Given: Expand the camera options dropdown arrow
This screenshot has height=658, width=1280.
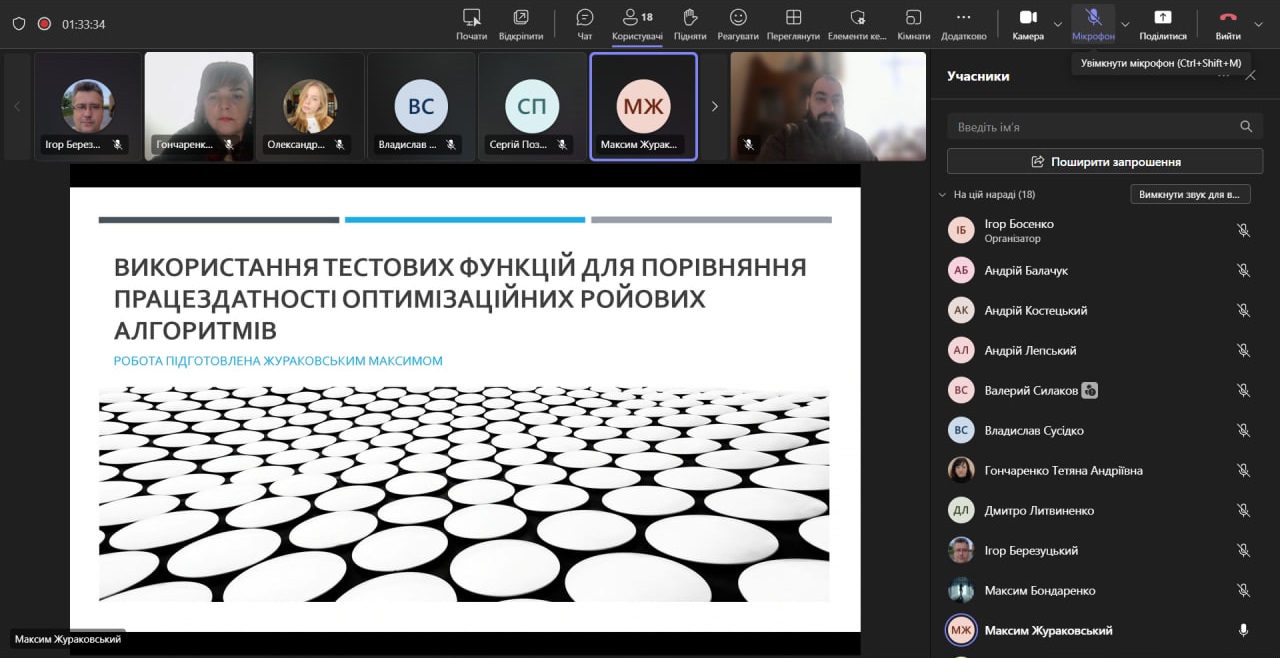Looking at the screenshot, I should click(x=1058, y=24).
